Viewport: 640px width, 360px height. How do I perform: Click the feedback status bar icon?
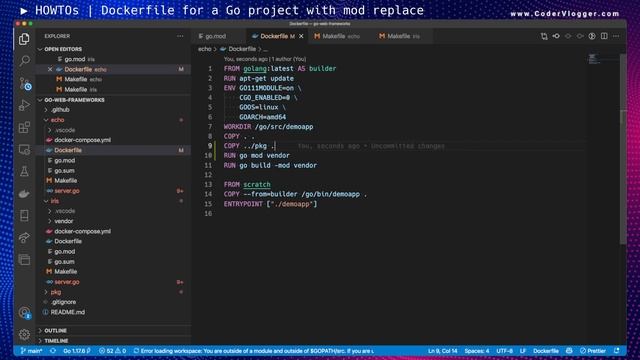click(569, 351)
